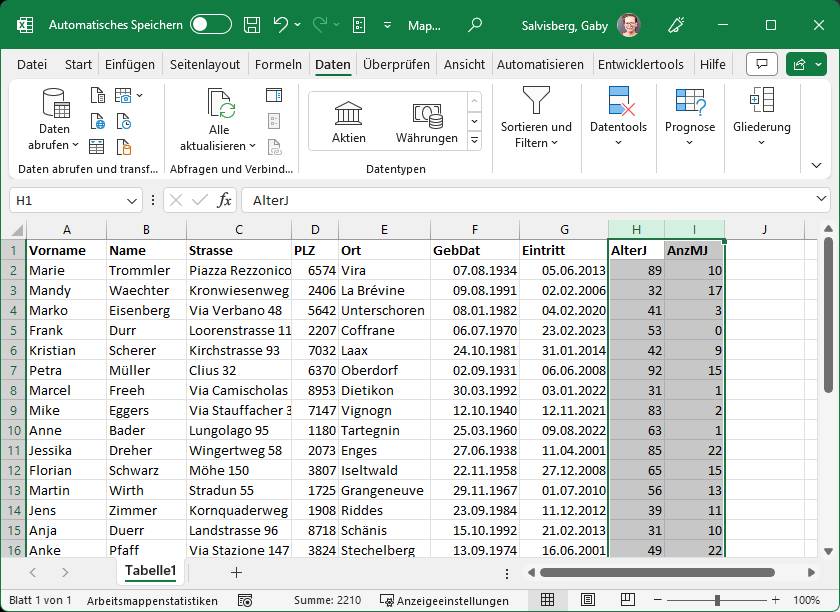Click the From Table/Range icon
Viewport: 840px width, 612px height.
click(x=97, y=146)
